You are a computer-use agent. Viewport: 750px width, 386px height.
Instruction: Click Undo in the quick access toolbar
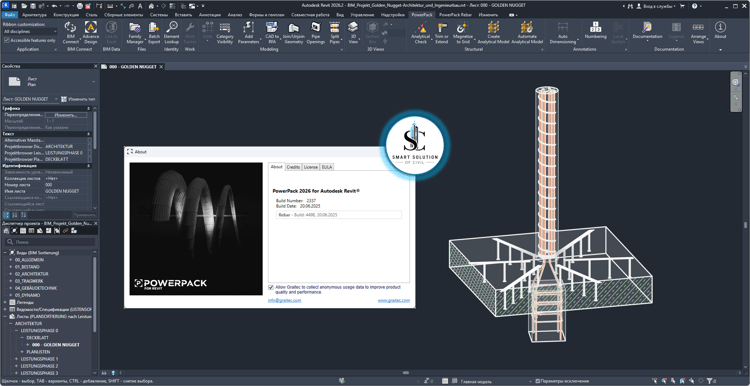pyautogui.click(x=54, y=7)
